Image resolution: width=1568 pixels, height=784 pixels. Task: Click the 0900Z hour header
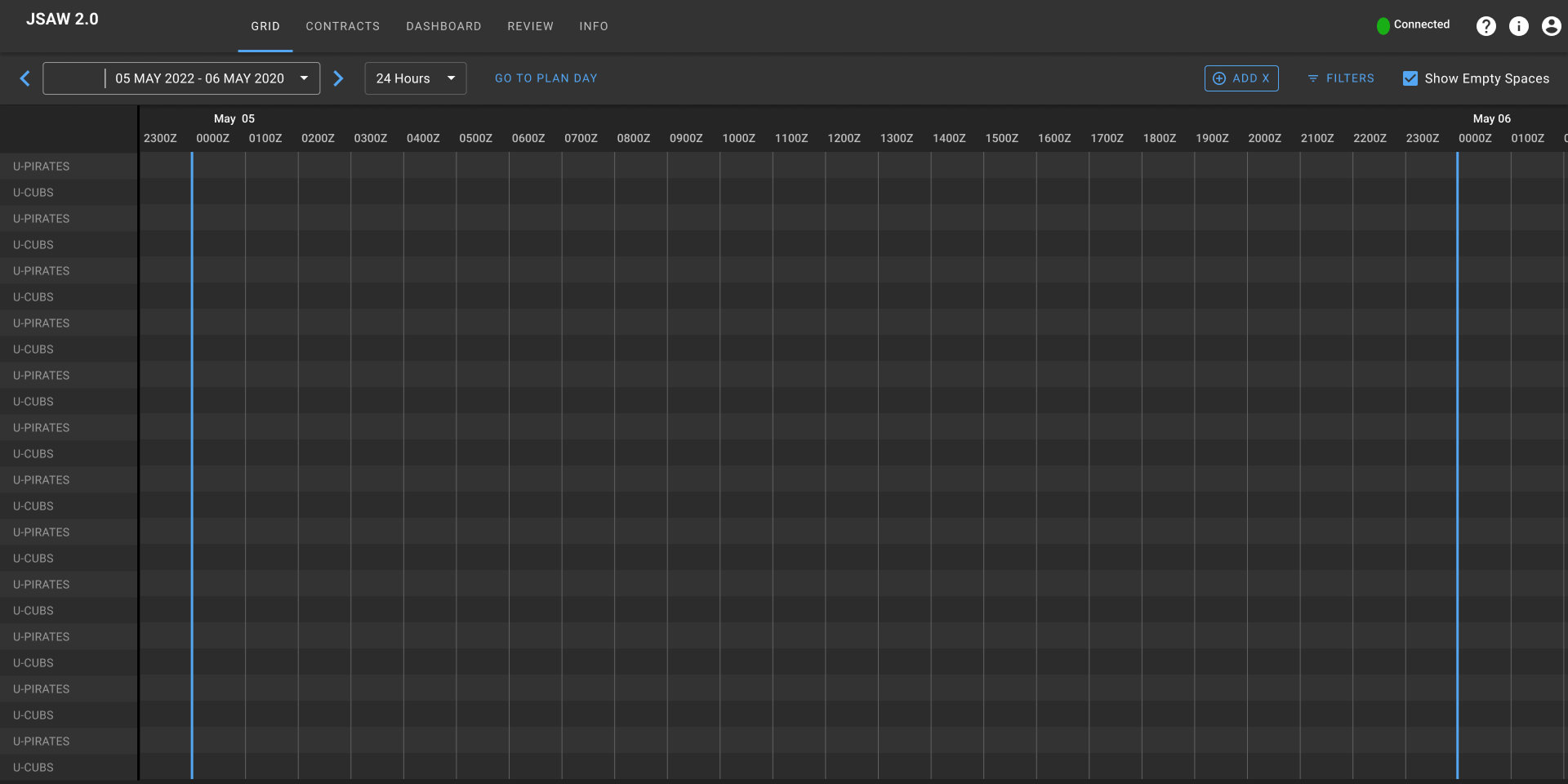[686, 138]
